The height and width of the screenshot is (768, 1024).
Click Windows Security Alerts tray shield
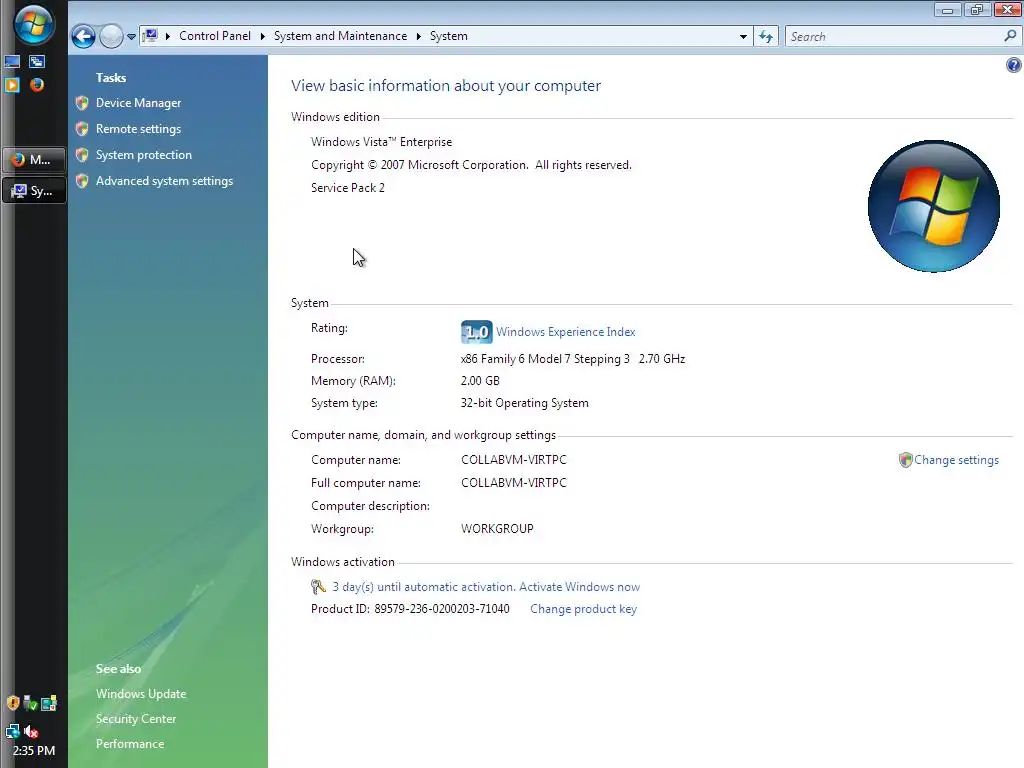click(12, 703)
